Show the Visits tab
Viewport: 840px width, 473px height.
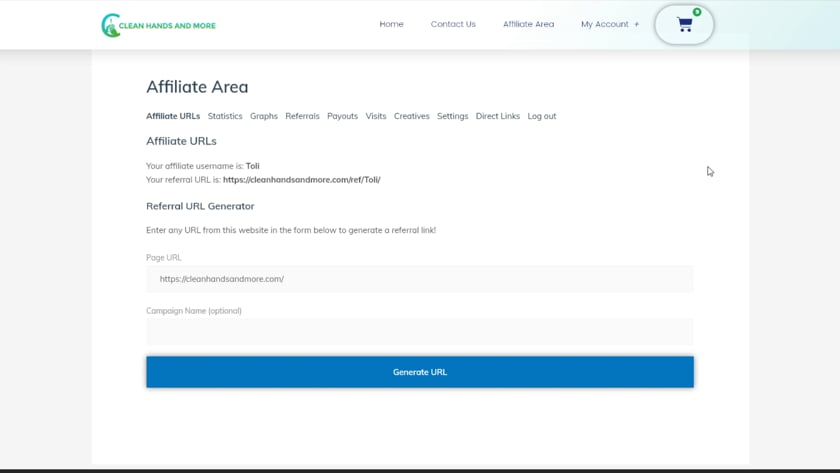click(x=376, y=116)
